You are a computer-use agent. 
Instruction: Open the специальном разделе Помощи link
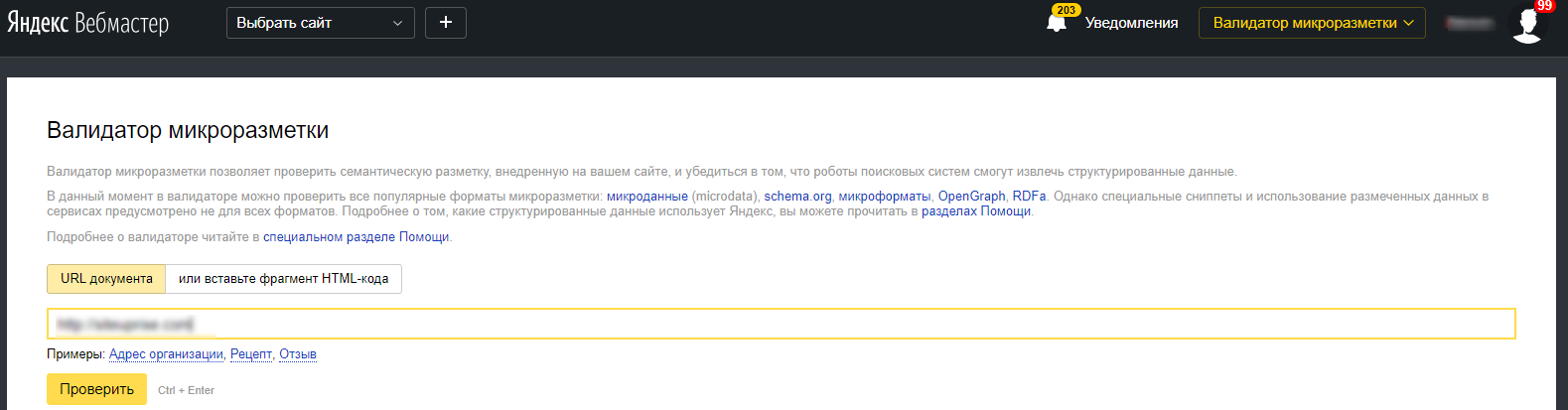[356, 237]
